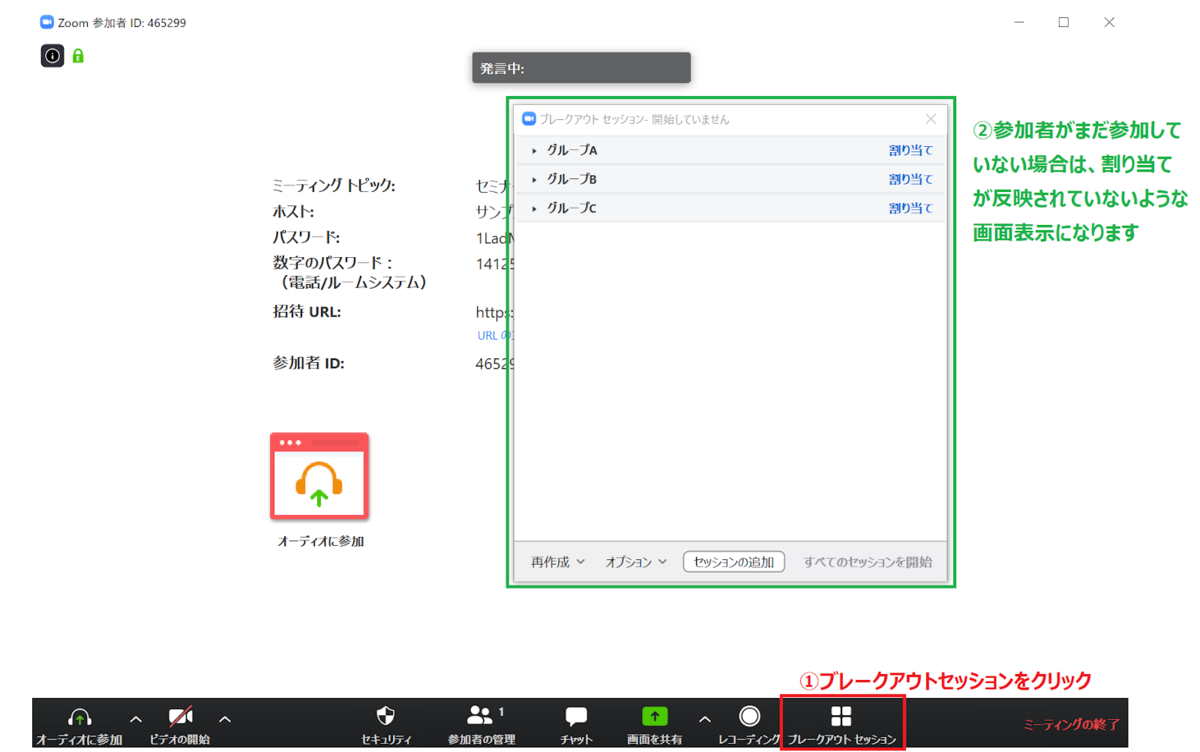Click the 発言中: speaker bar
This screenshot has width=1200, height=752.
581,68
